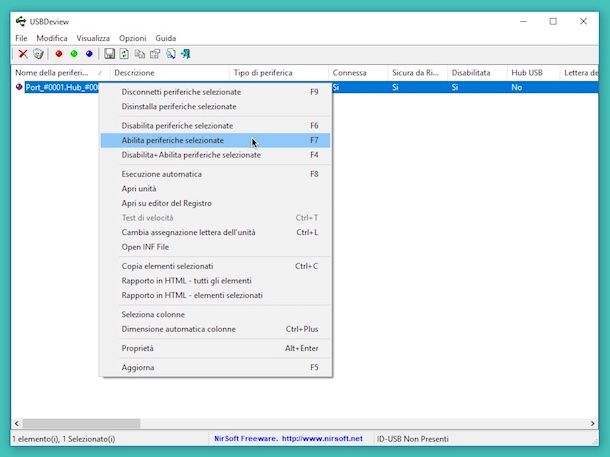610x457 pixels.
Task: Click the USBDeview app icon in title bar
Action: pyautogui.click(x=21, y=21)
